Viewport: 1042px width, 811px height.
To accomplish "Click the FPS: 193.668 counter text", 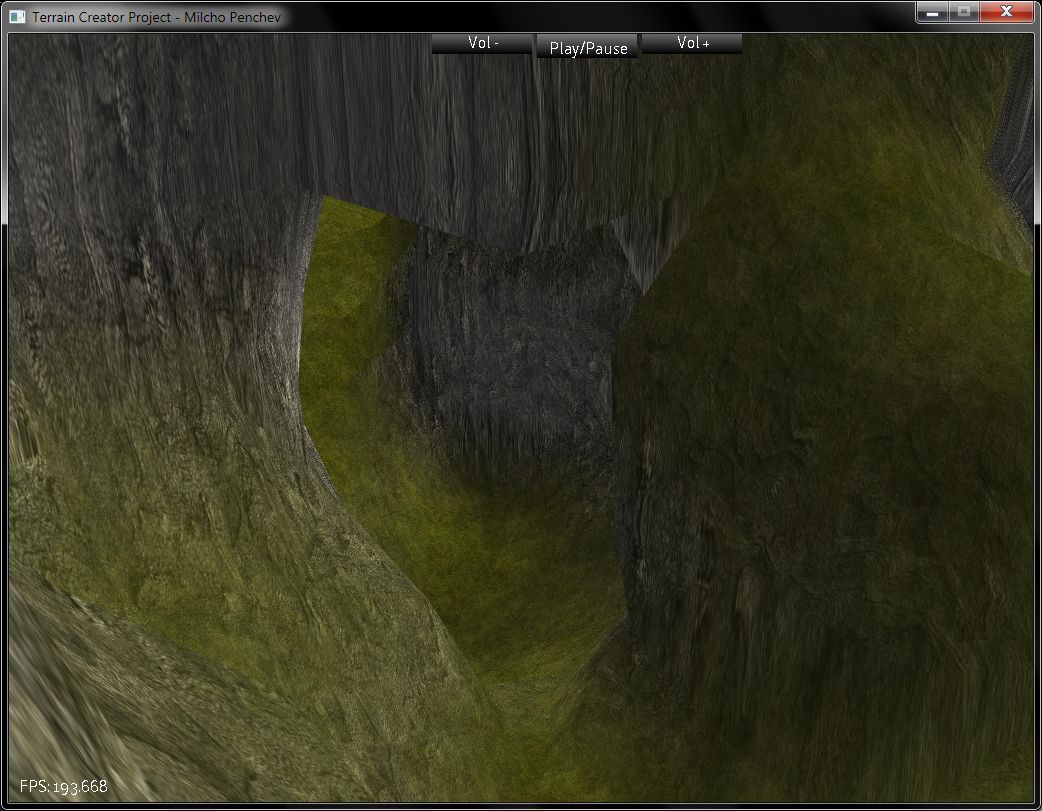I will [x=64, y=787].
